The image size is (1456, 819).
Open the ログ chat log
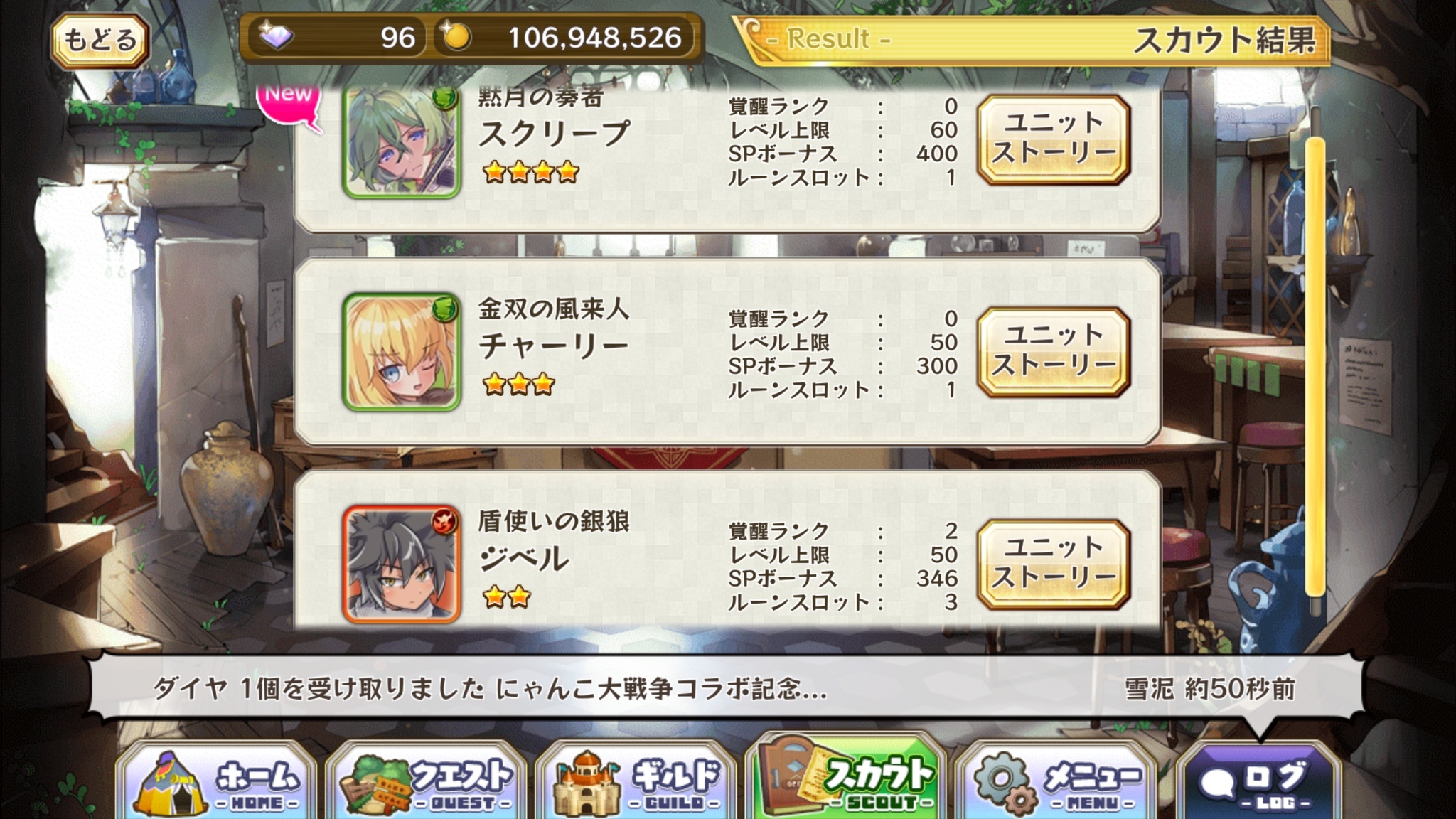click(1258, 782)
